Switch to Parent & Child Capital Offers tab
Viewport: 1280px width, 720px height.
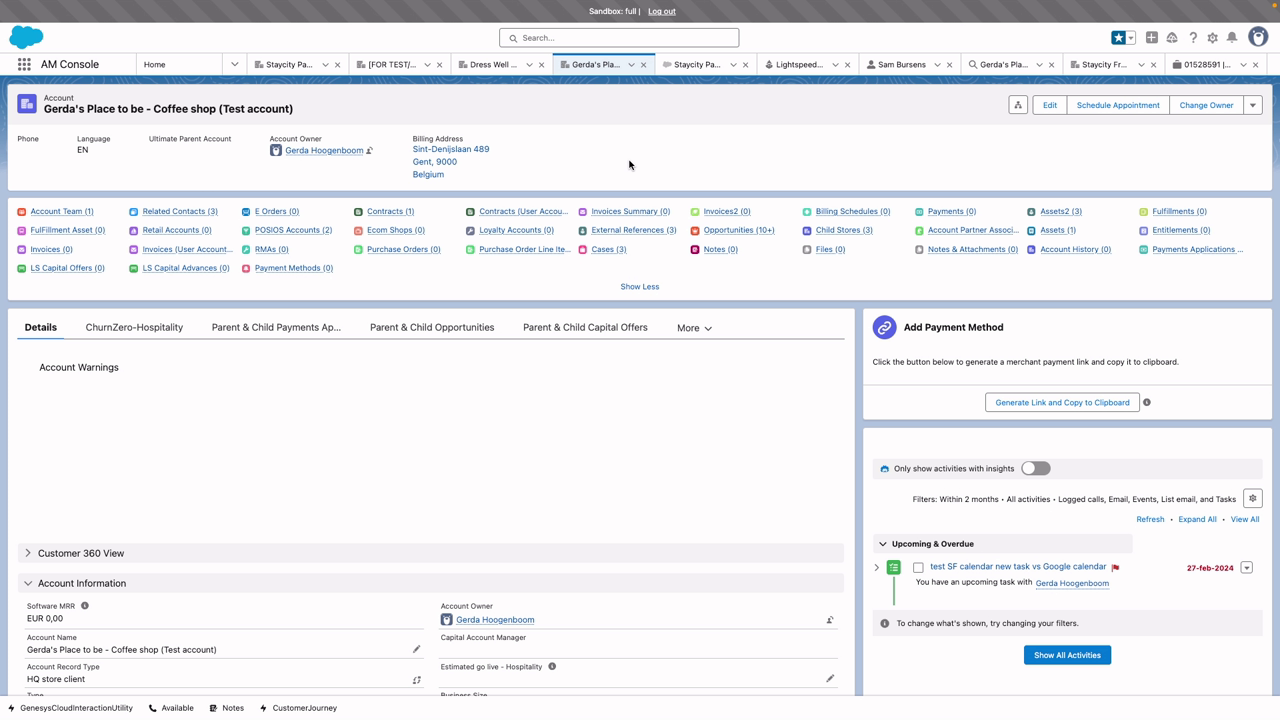coord(585,327)
